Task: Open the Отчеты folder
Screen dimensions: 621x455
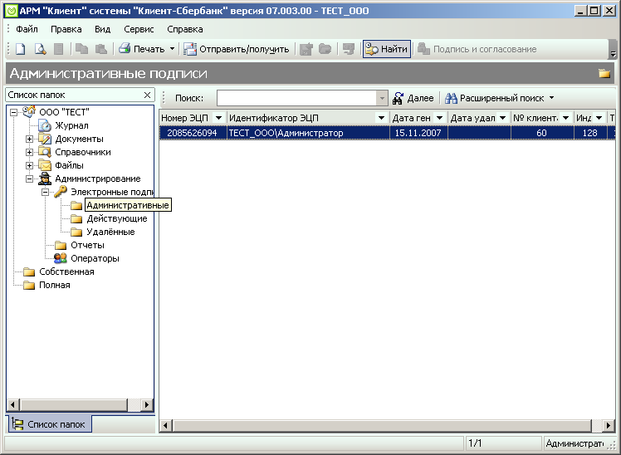Action: click(x=87, y=245)
